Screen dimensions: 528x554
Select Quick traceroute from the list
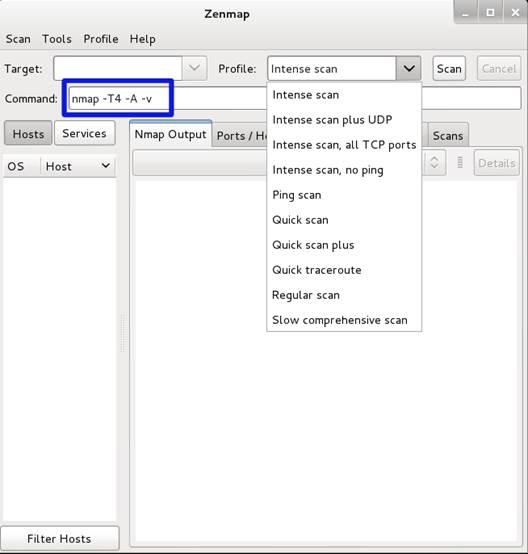point(344,270)
